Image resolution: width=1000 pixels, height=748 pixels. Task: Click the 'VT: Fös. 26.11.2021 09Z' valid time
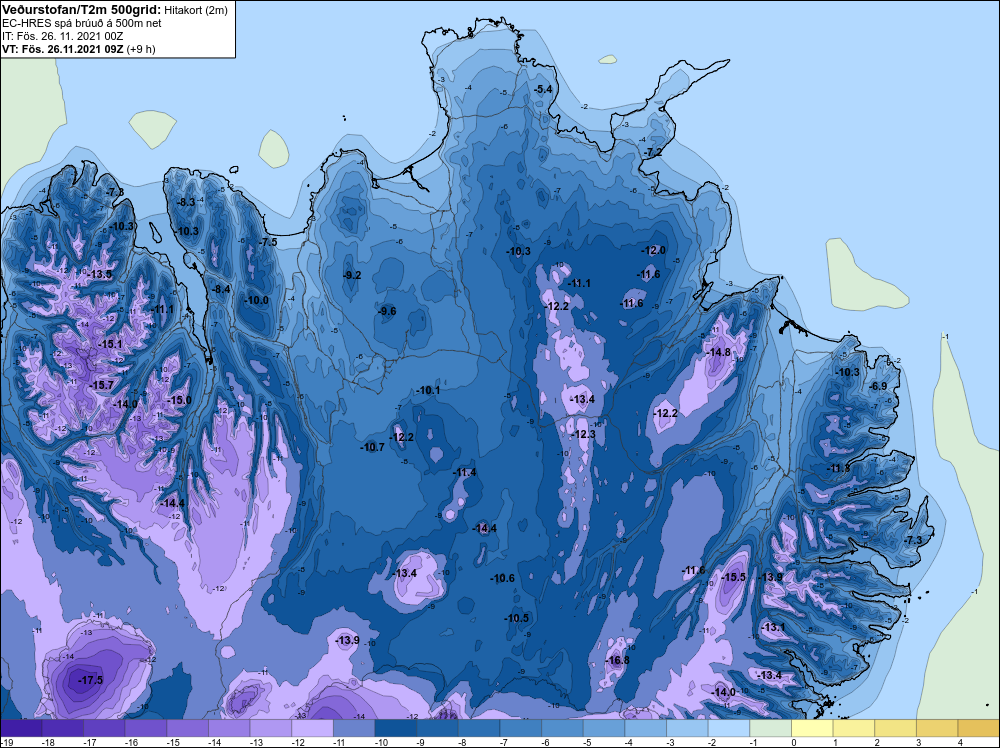pyautogui.click(x=62, y=49)
